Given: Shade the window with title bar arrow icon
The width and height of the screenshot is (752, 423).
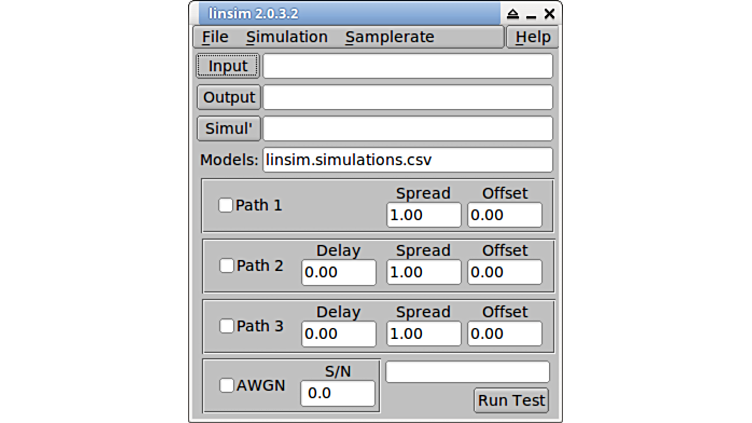Looking at the screenshot, I should pos(513,14).
